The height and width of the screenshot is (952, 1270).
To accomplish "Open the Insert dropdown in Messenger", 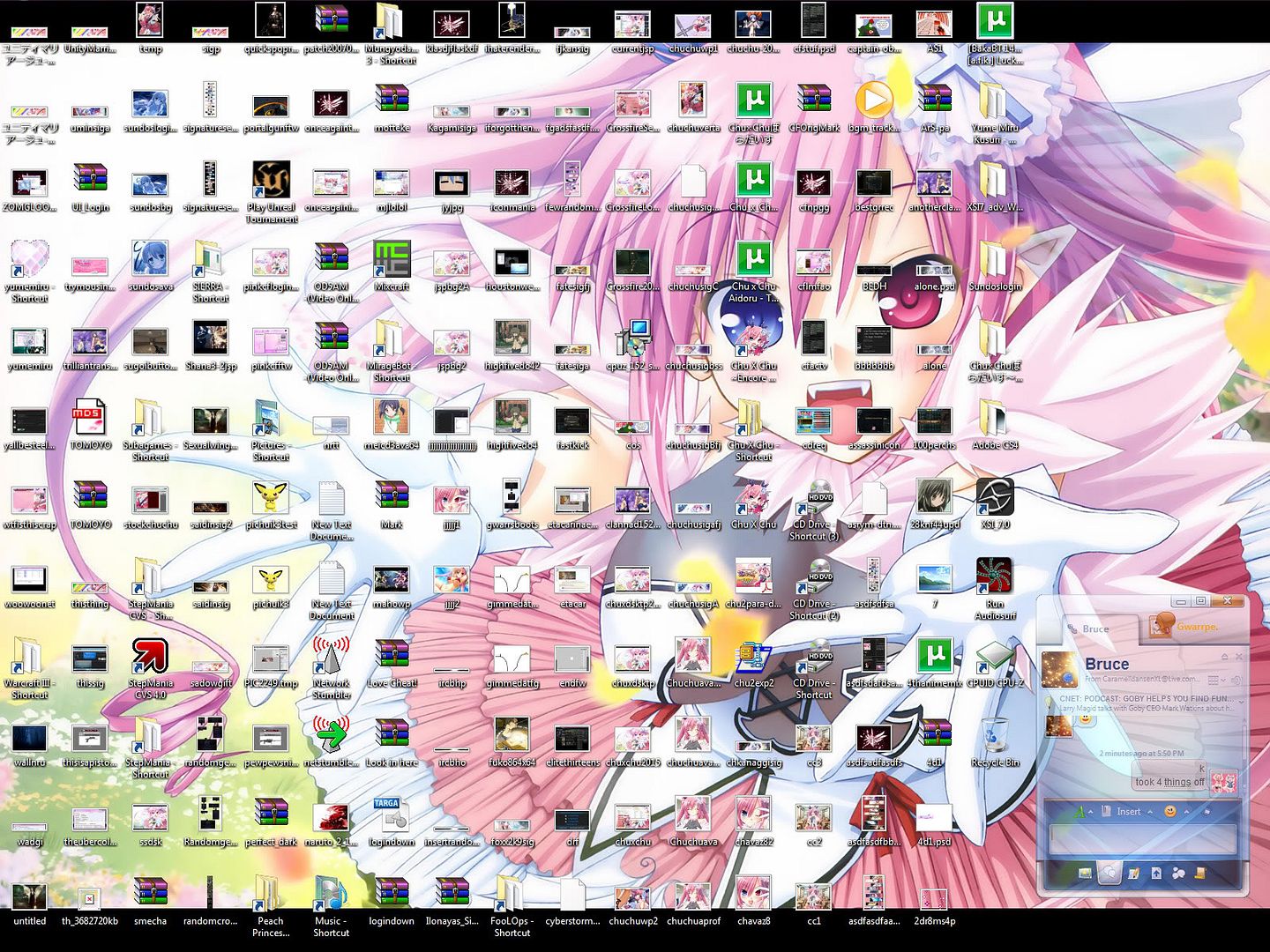I will 1129,812.
